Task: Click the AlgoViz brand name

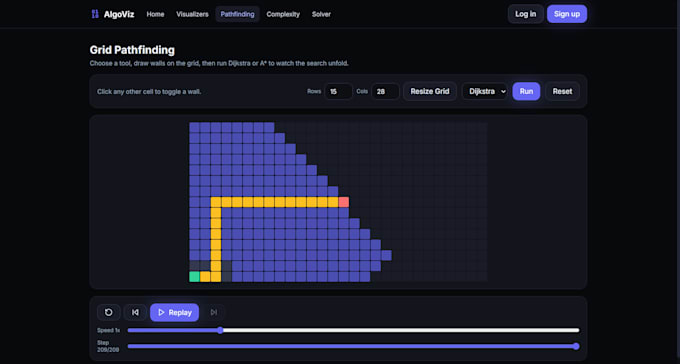Action: (119, 14)
